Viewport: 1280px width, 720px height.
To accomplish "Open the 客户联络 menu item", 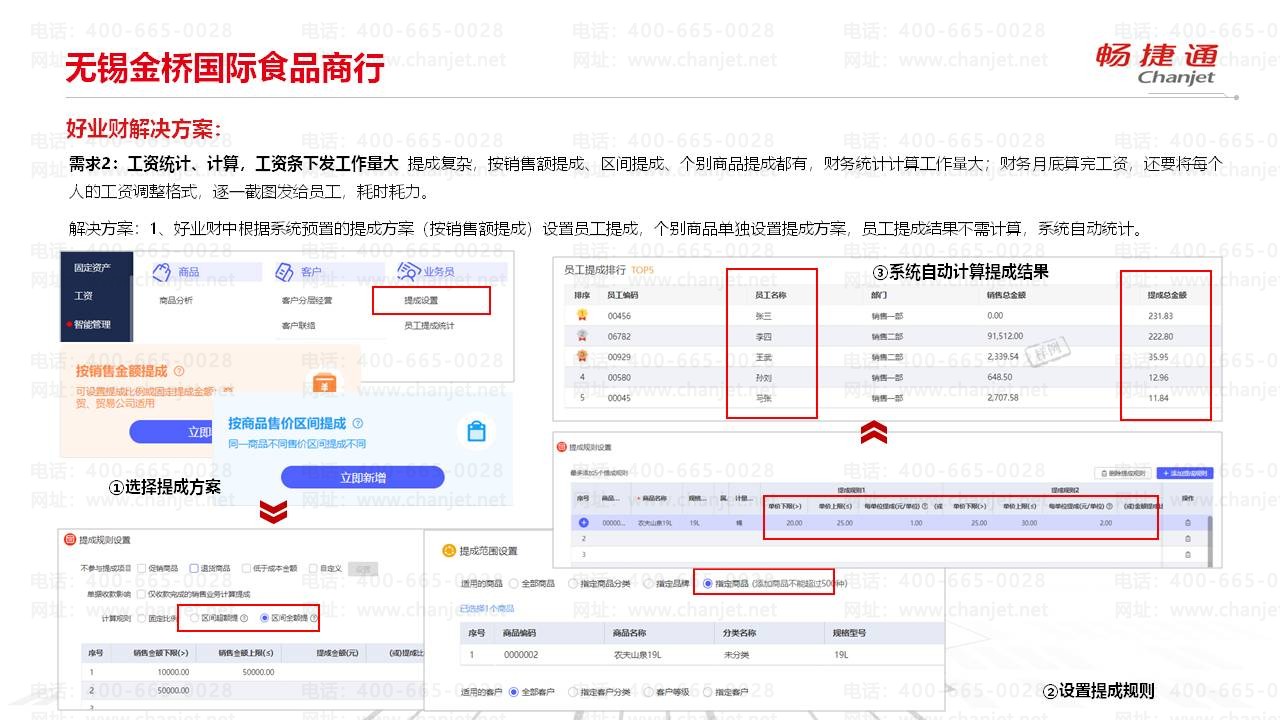I will (298, 325).
